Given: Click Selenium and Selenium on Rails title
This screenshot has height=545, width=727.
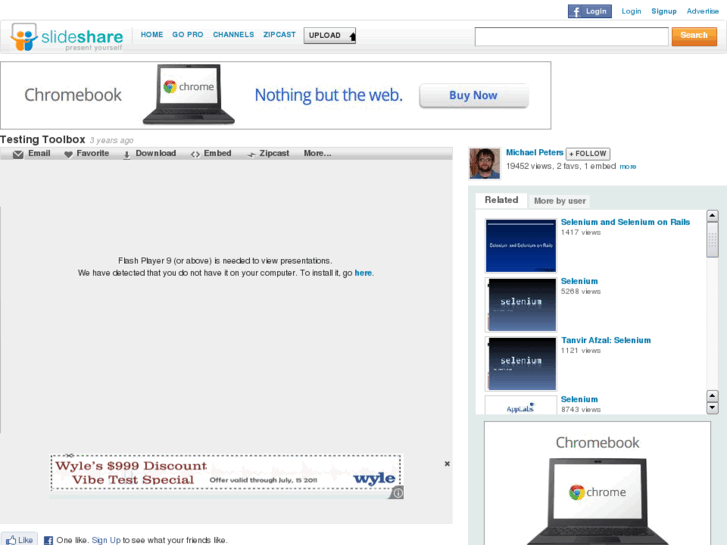Looking at the screenshot, I should tap(625, 222).
